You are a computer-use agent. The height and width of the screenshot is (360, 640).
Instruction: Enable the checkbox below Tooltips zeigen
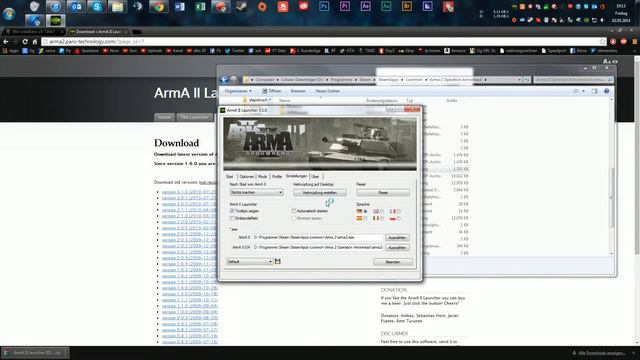(x=232, y=218)
